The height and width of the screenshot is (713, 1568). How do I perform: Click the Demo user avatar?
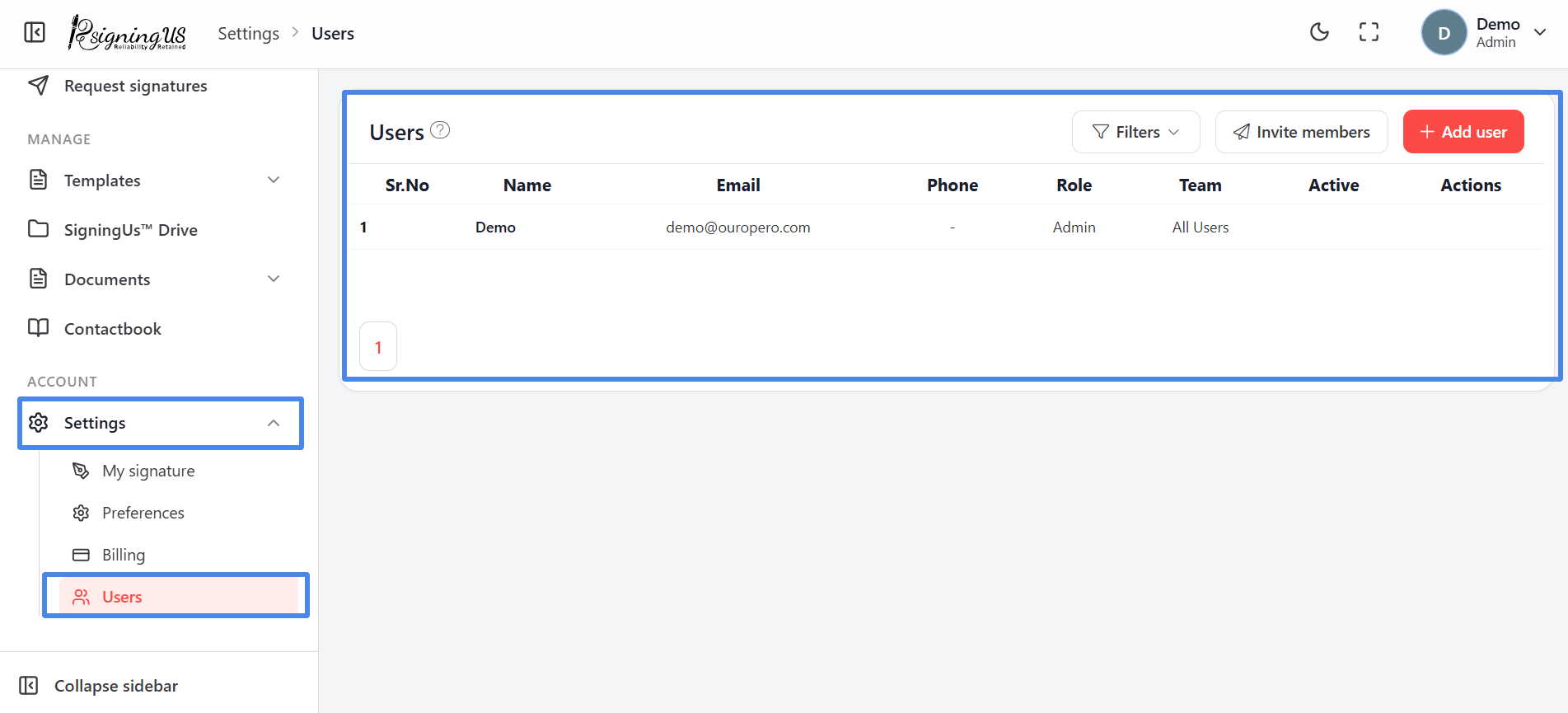click(x=1444, y=32)
